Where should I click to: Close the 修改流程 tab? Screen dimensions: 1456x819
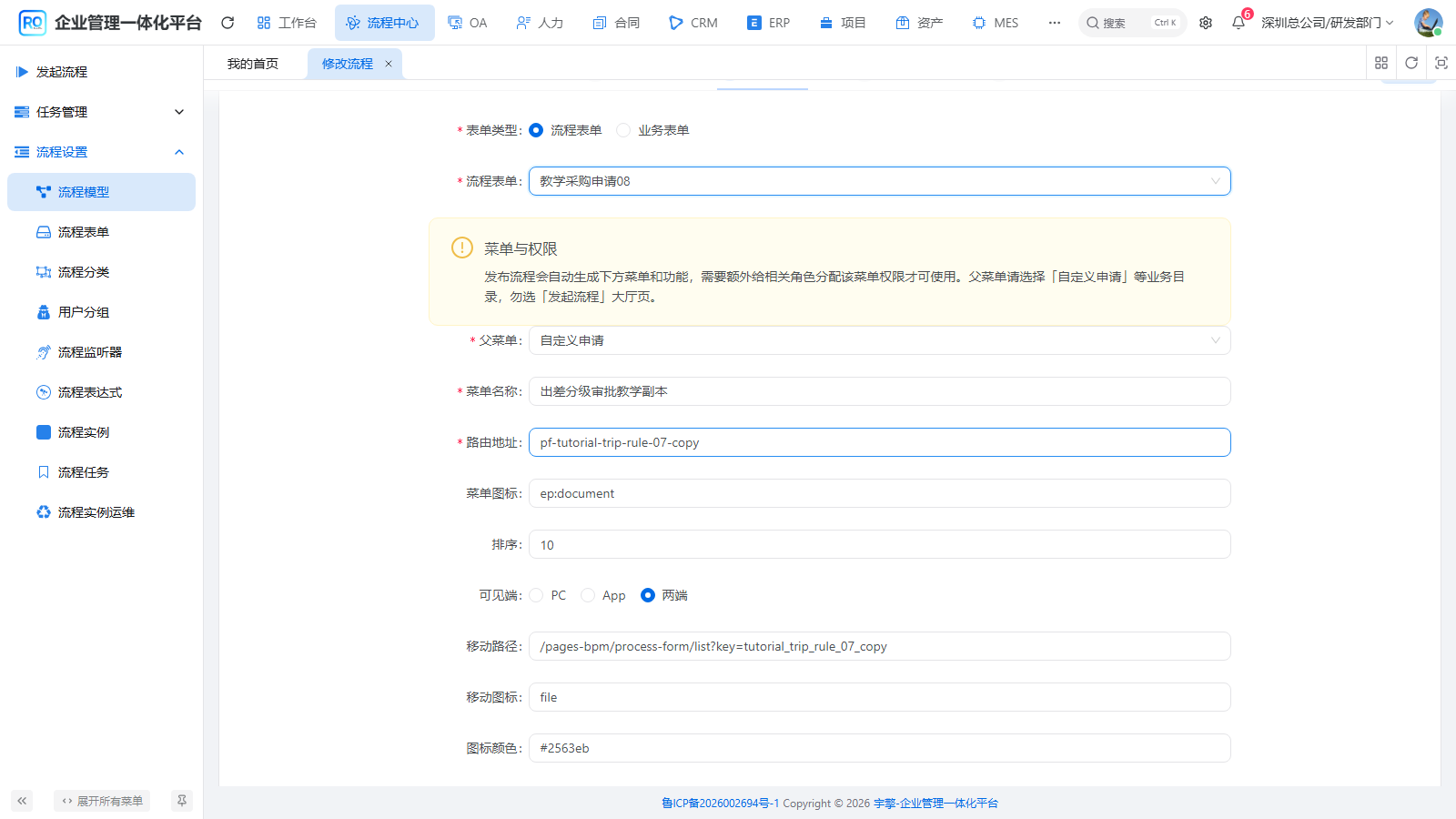tap(389, 64)
